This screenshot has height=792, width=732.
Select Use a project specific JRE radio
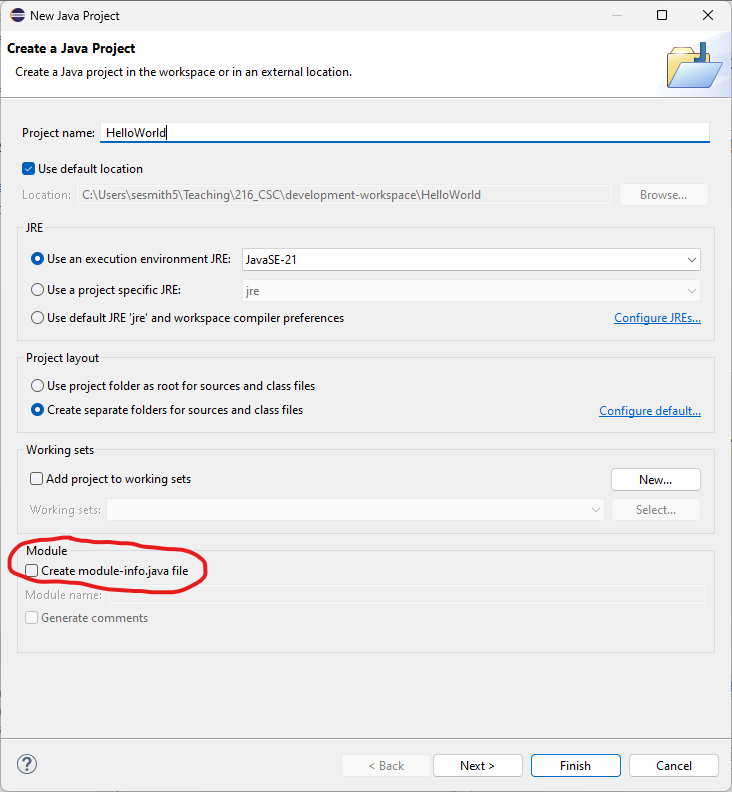[37, 290]
